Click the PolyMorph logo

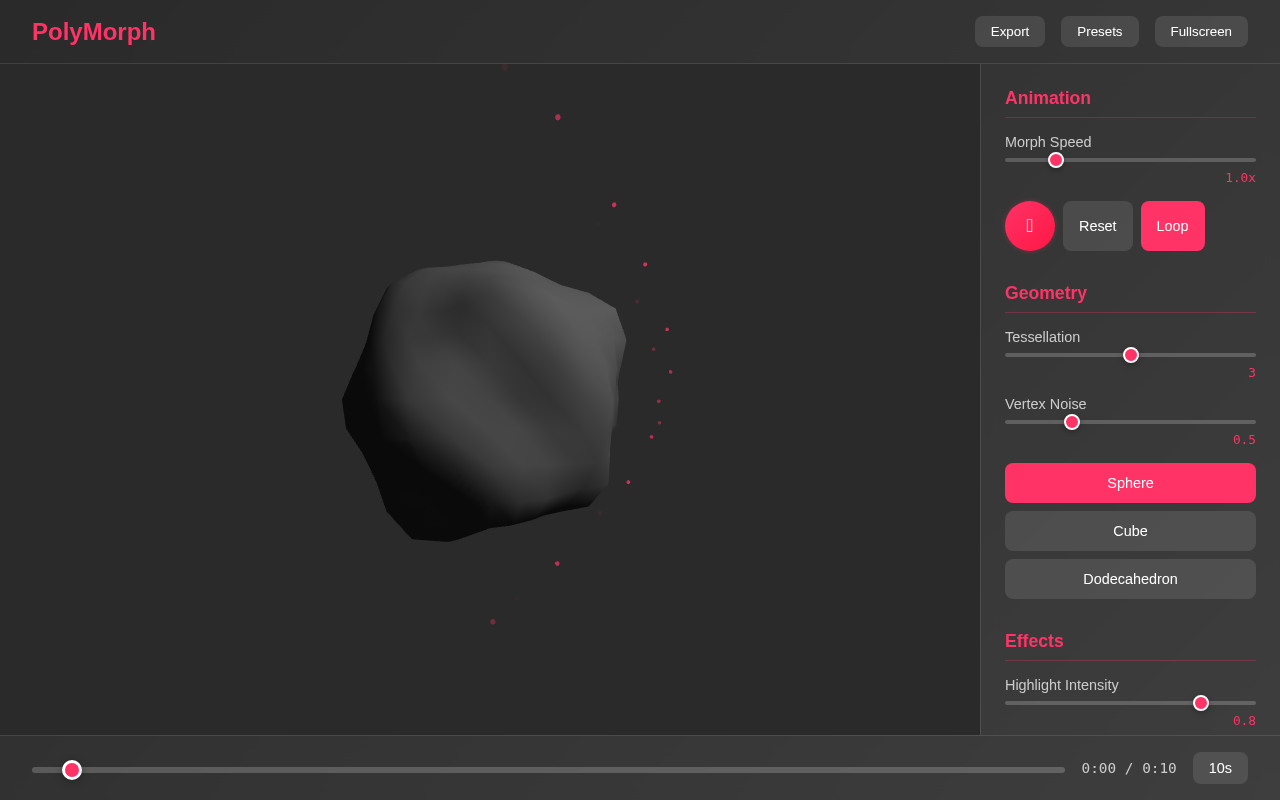[x=93, y=31]
